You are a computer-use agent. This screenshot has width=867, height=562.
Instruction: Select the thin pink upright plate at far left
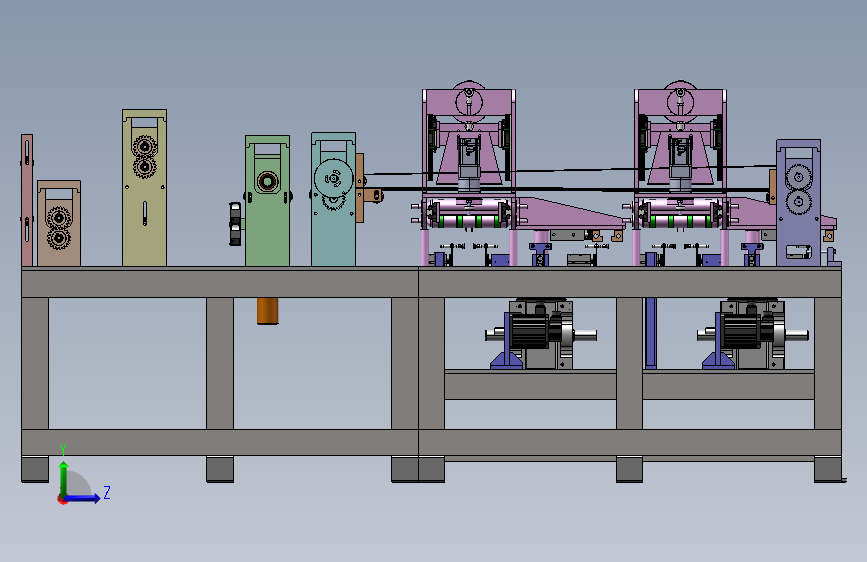(27, 200)
